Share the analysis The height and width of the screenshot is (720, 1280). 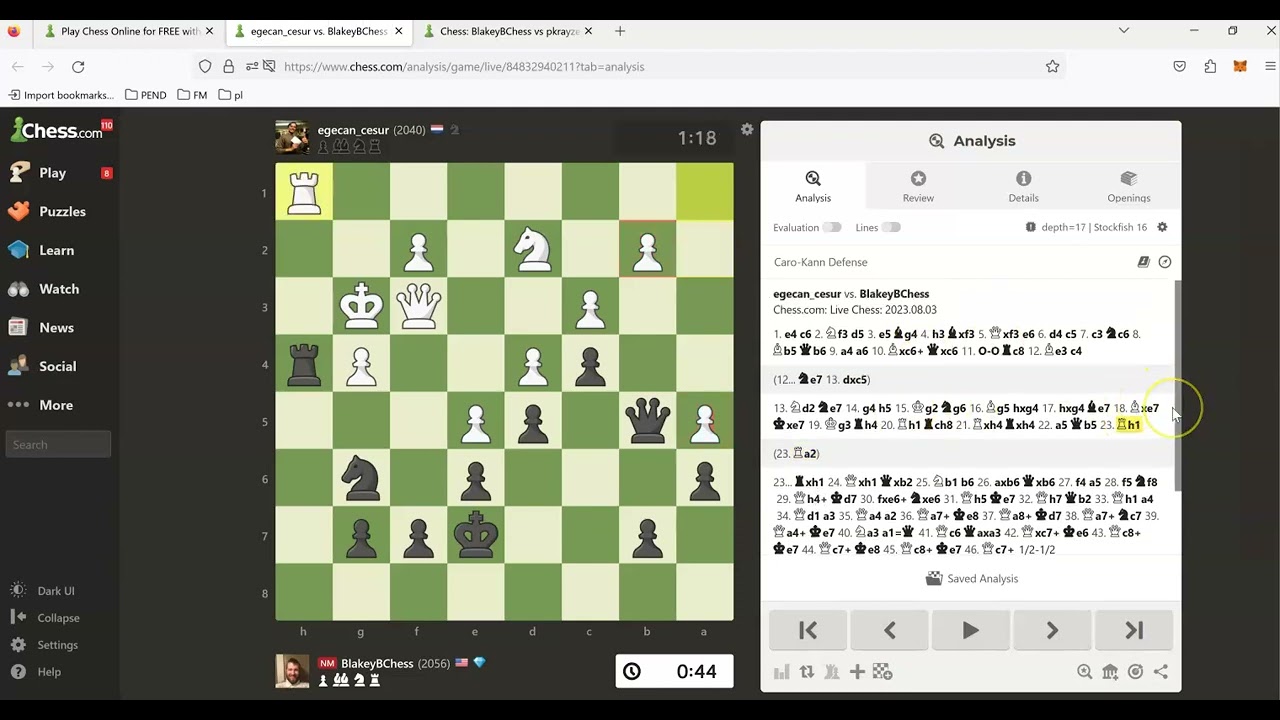tap(1161, 672)
